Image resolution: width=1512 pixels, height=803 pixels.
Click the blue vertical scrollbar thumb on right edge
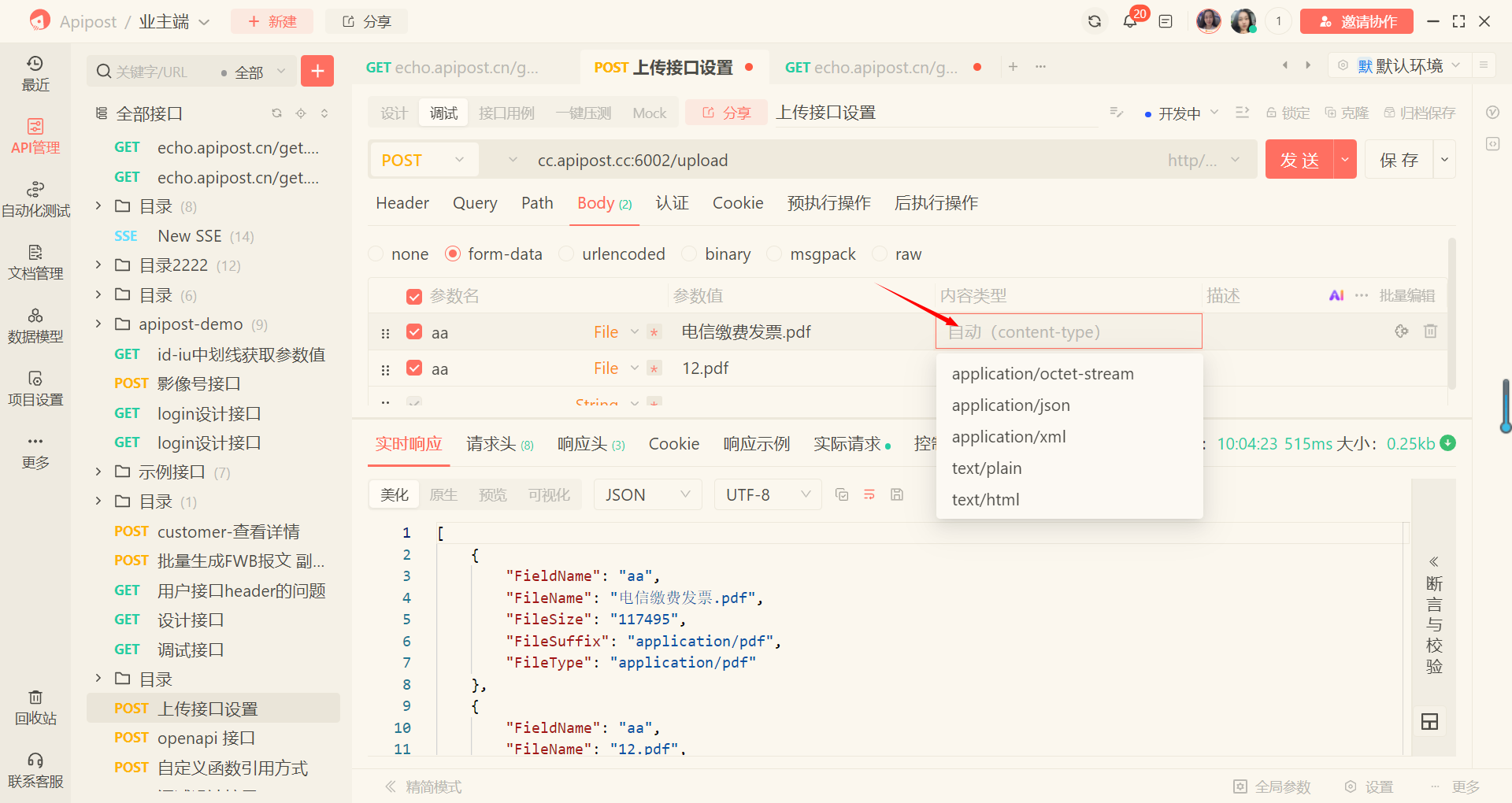pyautogui.click(x=1506, y=405)
